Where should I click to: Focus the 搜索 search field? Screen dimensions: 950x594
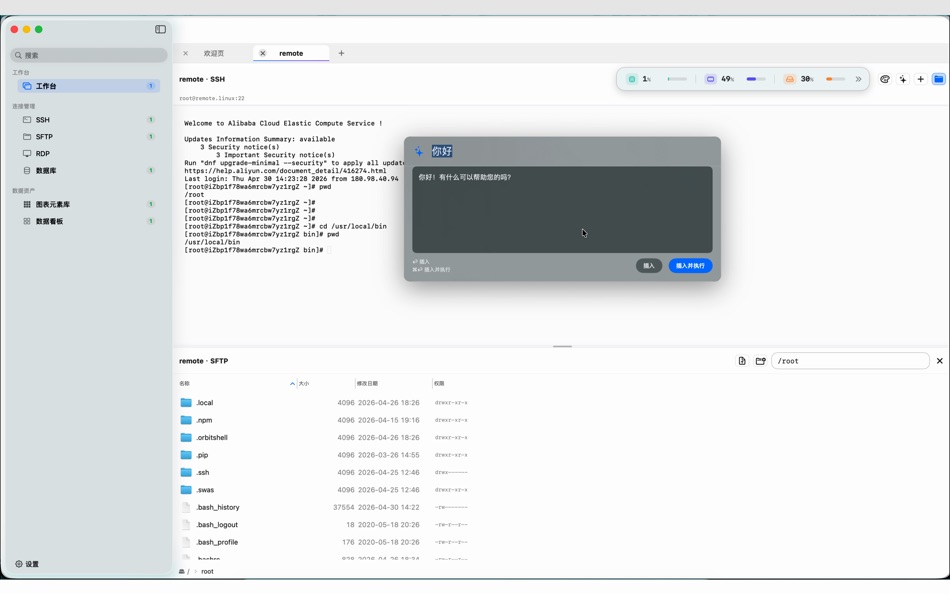pyautogui.click(x=88, y=55)
